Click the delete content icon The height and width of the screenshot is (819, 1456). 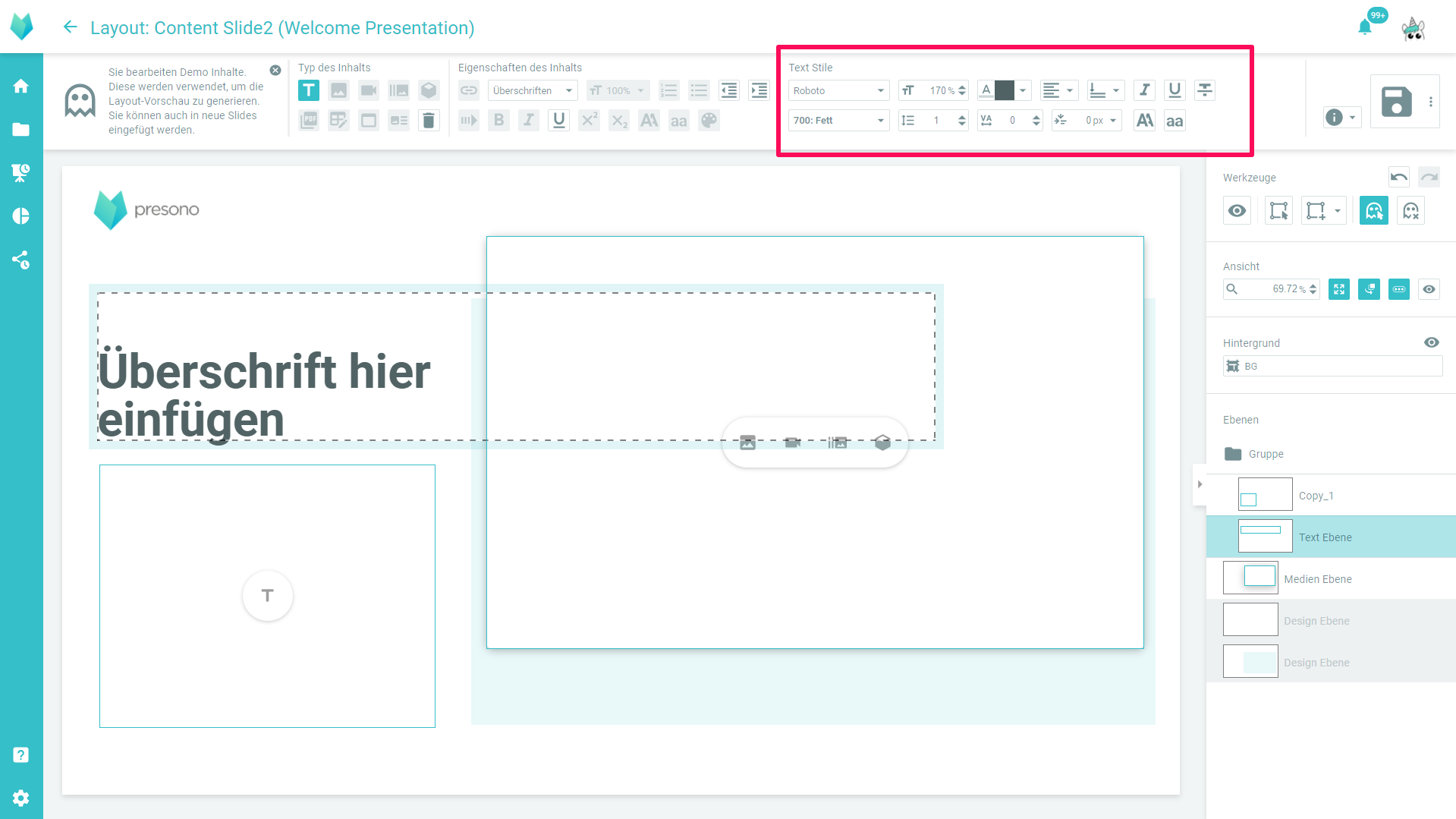tap(429, 120)
